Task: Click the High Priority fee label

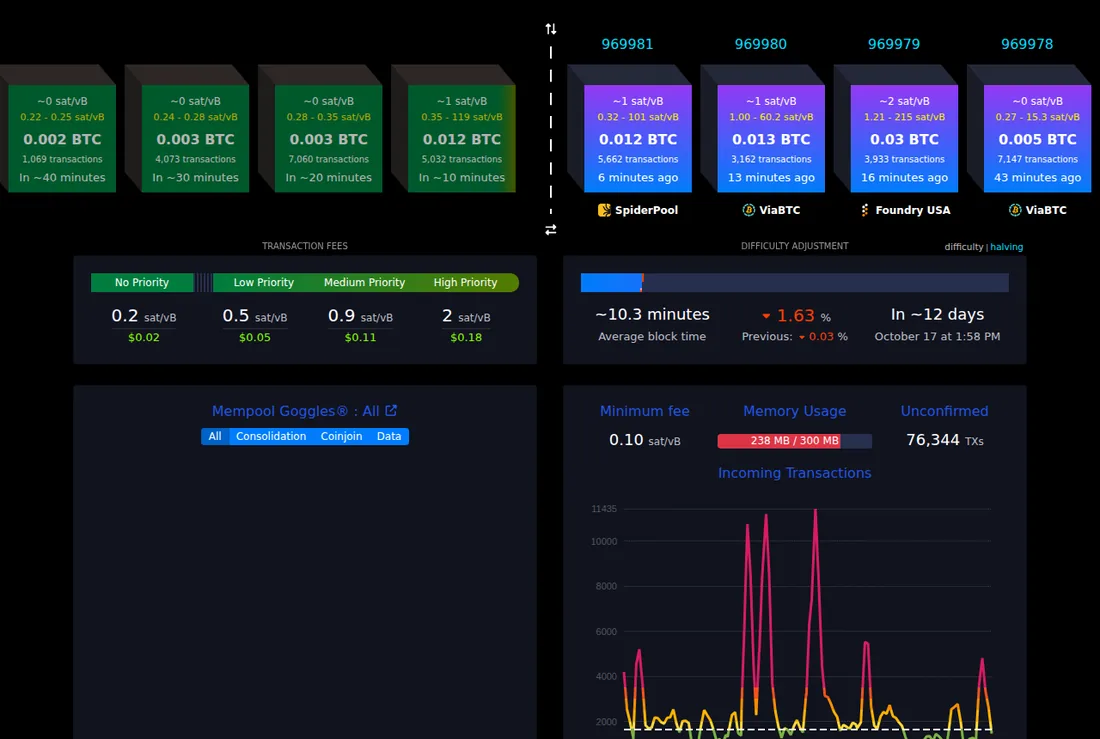Action: click(x=465, y=282)
